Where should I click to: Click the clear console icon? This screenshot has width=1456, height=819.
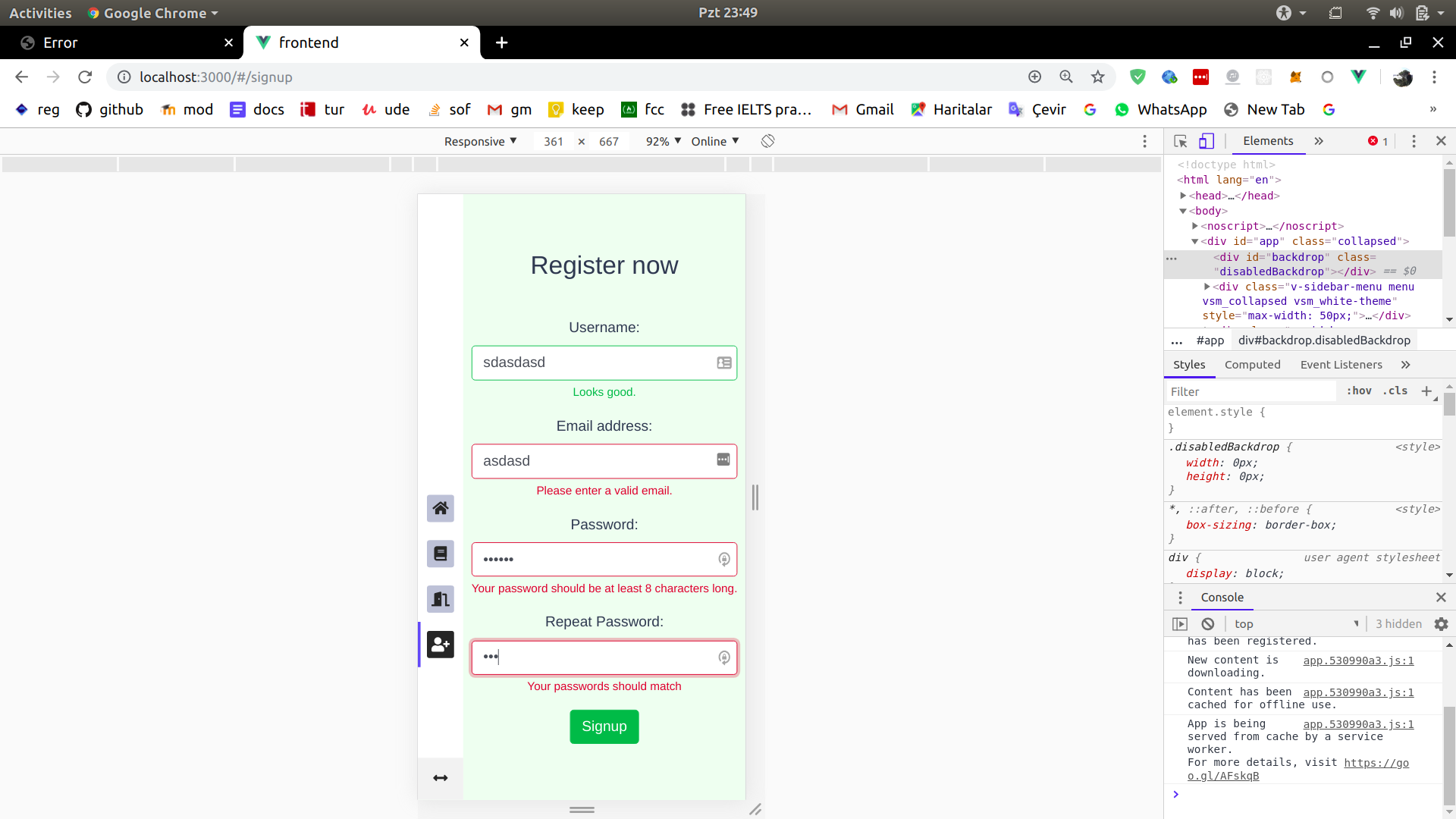pyautogui.click(x=1208, y=624)
